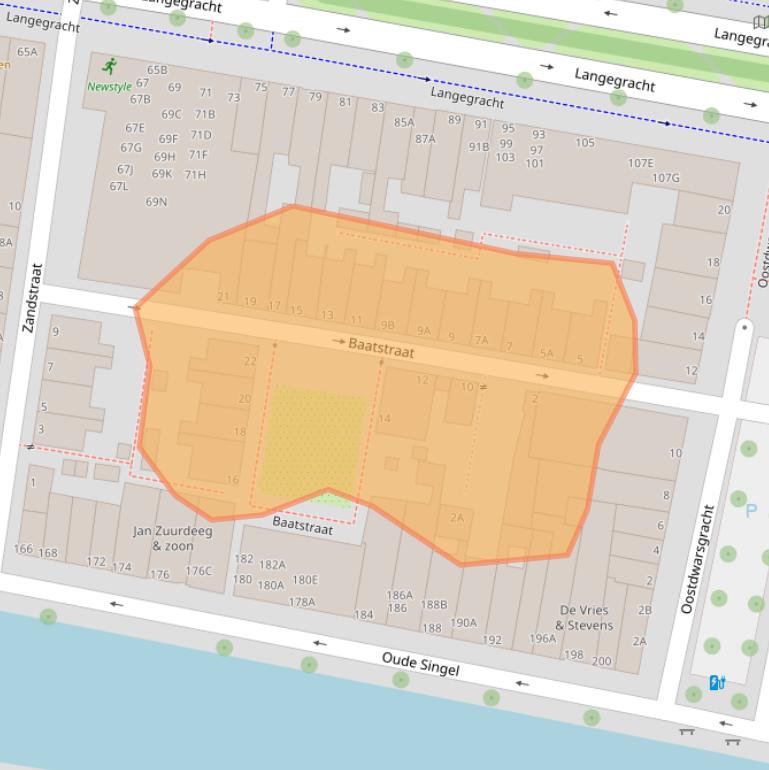Click house number 9B on Baatstraat
The image size is (769, 770).
387,326
